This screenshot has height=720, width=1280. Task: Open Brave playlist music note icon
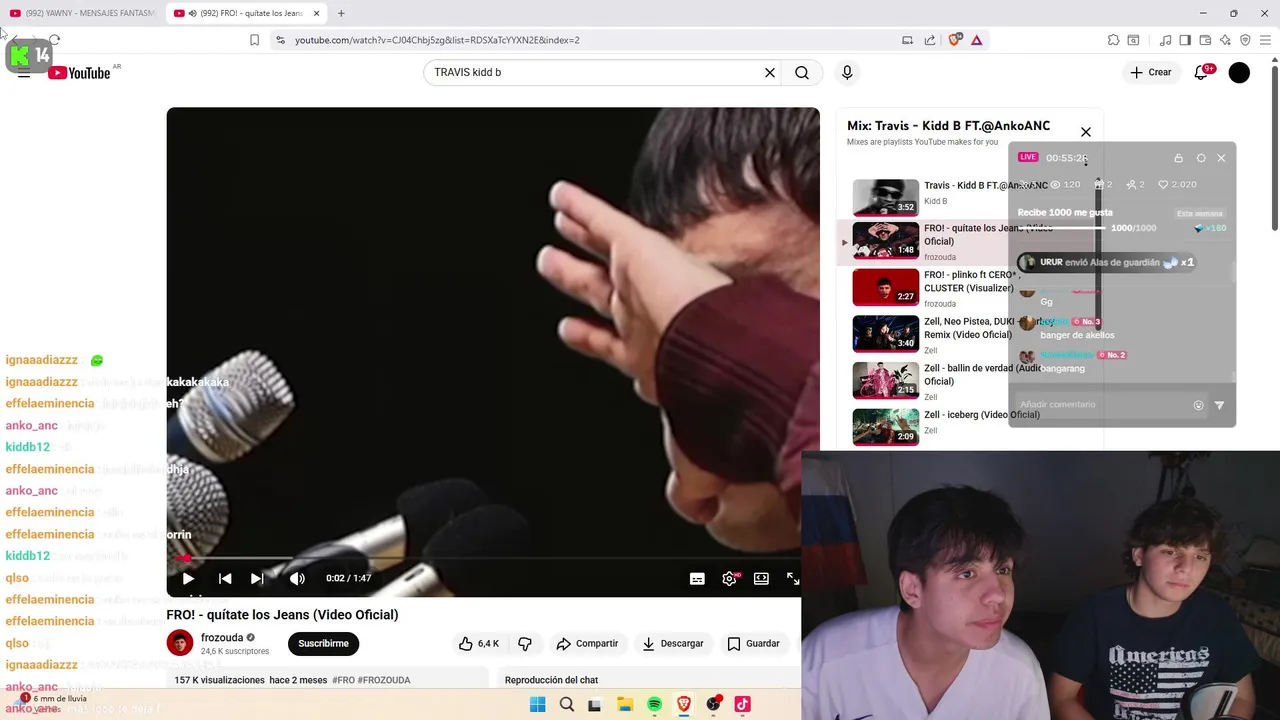[1165, 40]
